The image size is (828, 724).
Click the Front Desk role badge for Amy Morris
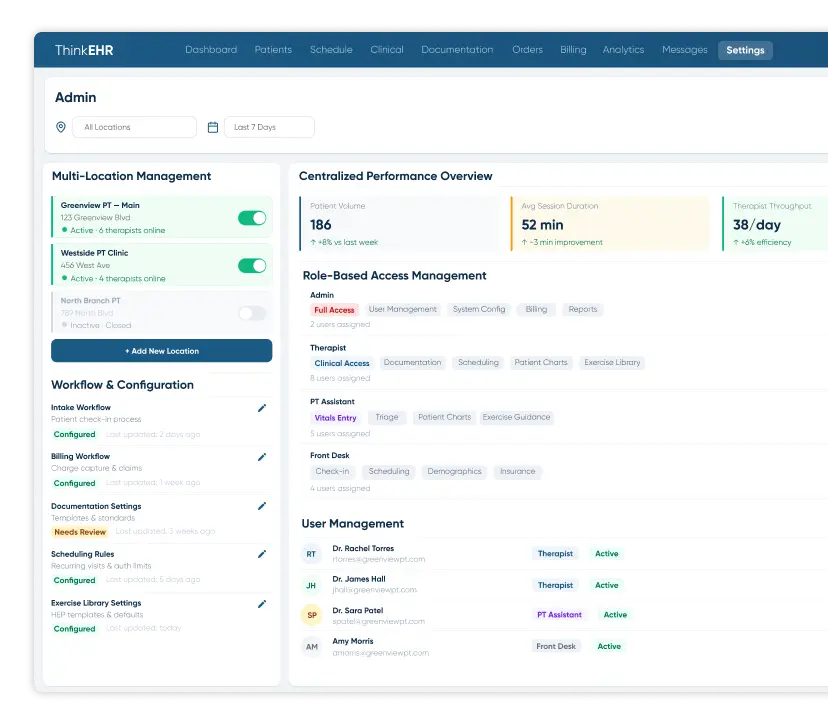pos(556,646)
